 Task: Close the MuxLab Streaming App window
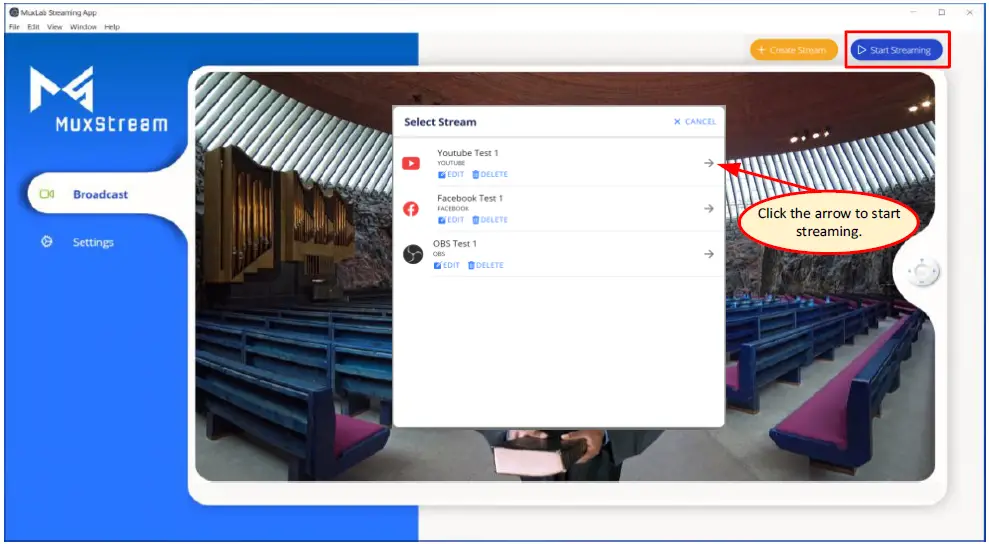point(969,12)
